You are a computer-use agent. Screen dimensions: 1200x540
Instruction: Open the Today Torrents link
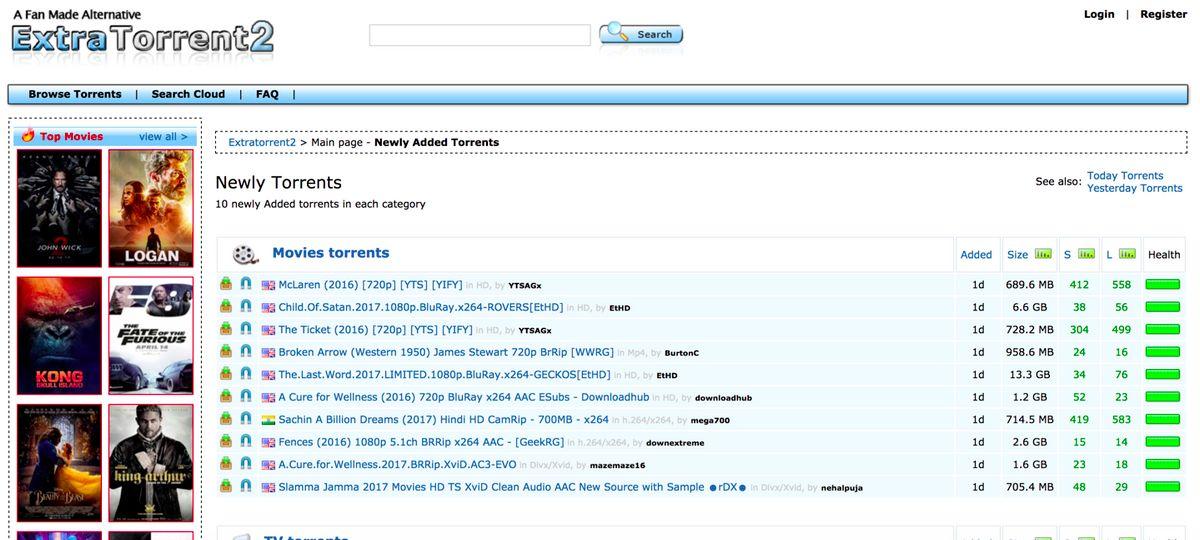1125,176
